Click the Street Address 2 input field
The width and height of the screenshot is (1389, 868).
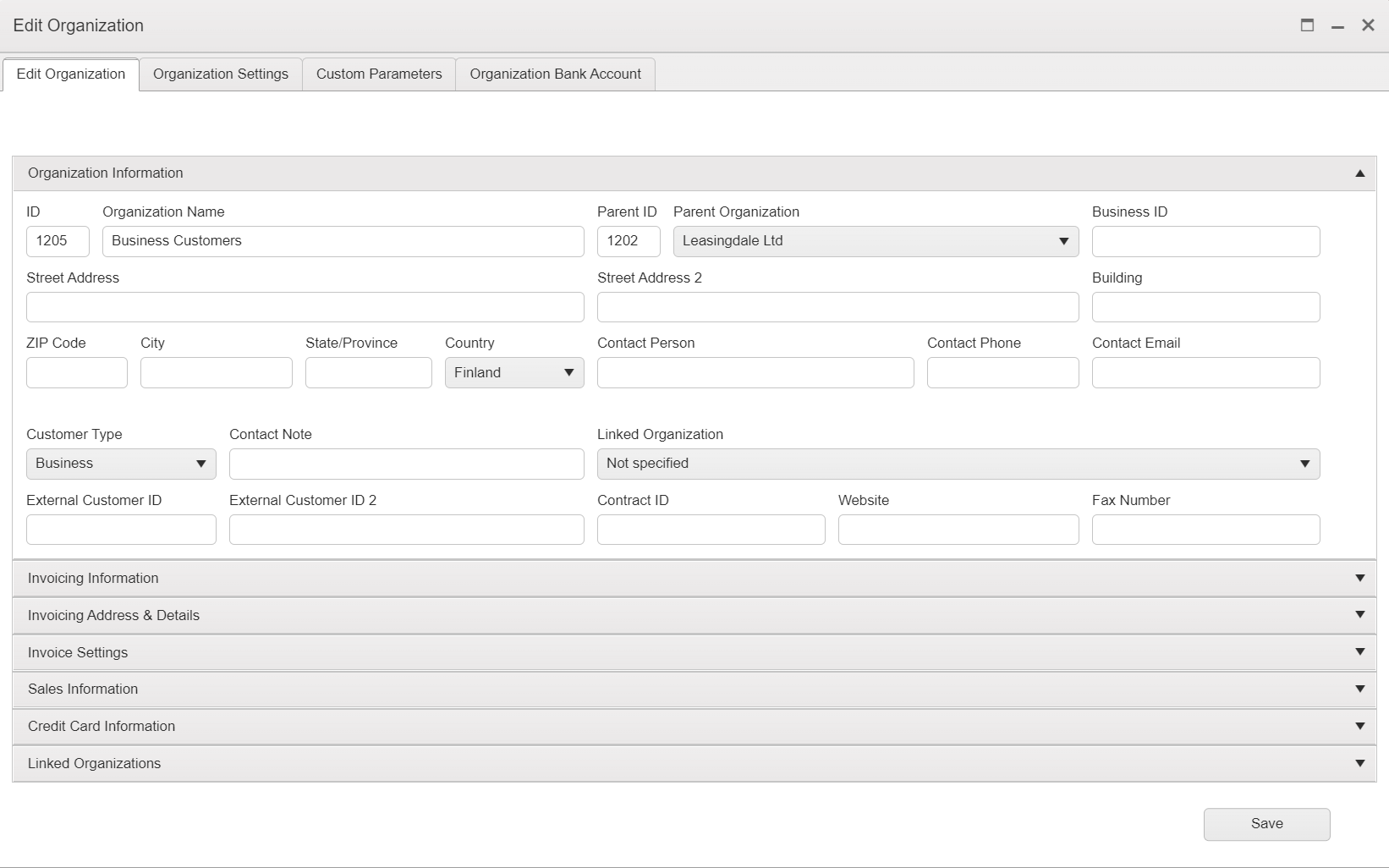coord(837,307)
